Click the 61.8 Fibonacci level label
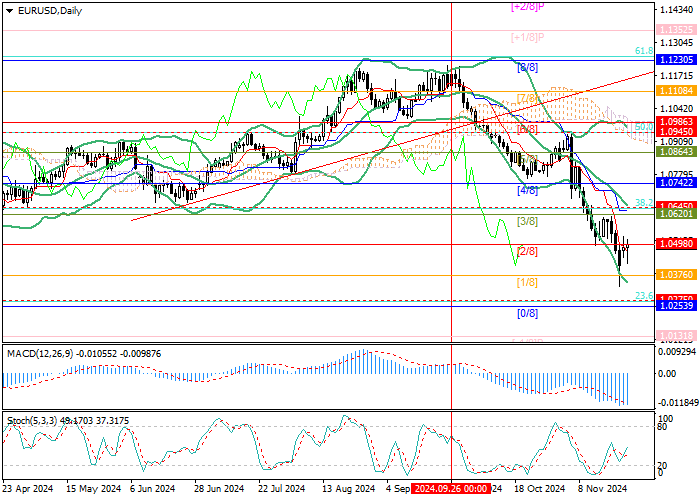The image size is (700, 500). pos(644,51)
